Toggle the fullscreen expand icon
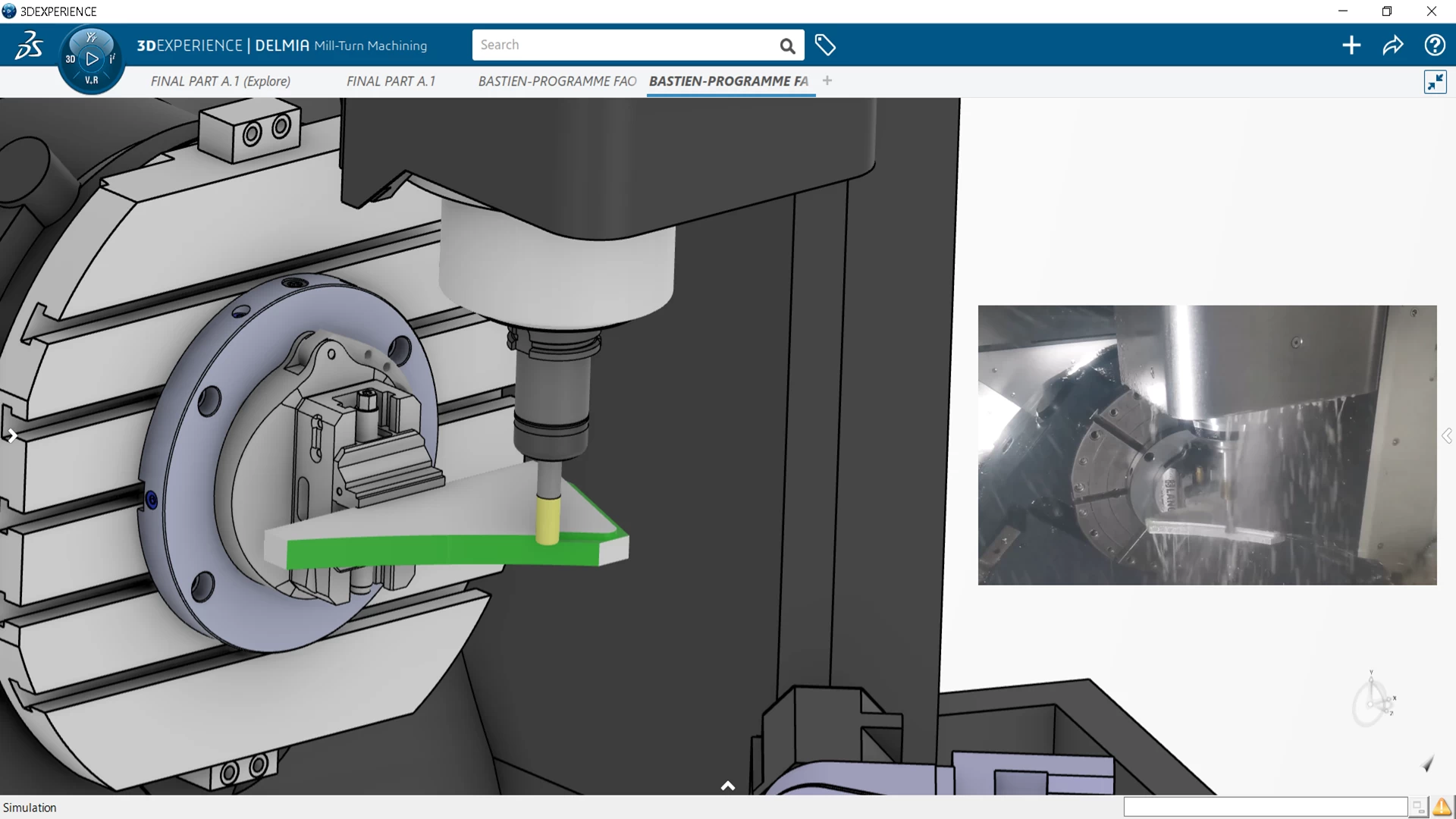This screenshot has height=819, width=1456. pyautogui.click(x=1436, y=82)
